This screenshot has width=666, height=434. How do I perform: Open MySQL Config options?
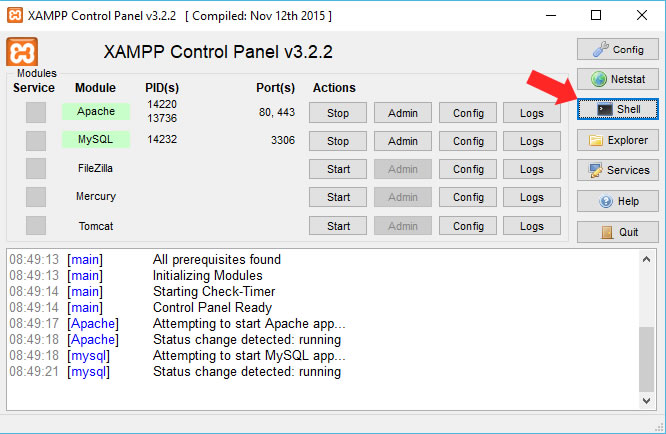(468, 141)
